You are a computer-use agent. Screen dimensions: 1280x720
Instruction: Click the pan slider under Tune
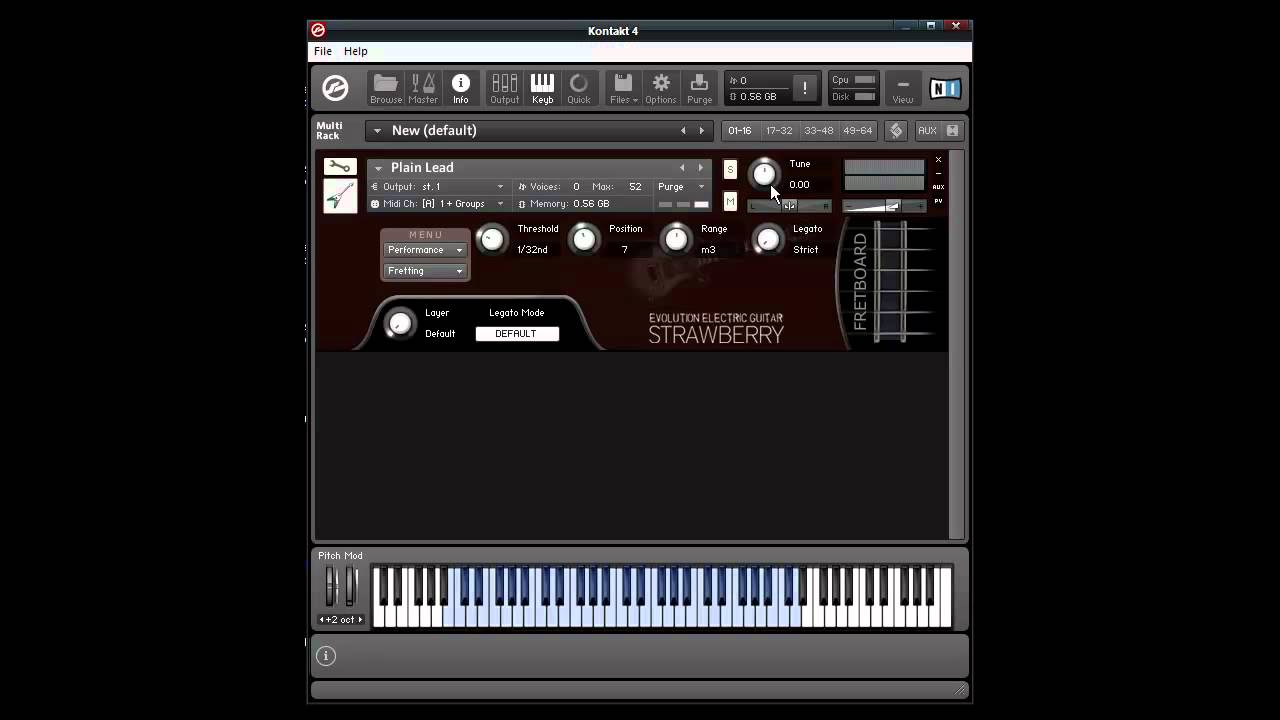point(789,206)
